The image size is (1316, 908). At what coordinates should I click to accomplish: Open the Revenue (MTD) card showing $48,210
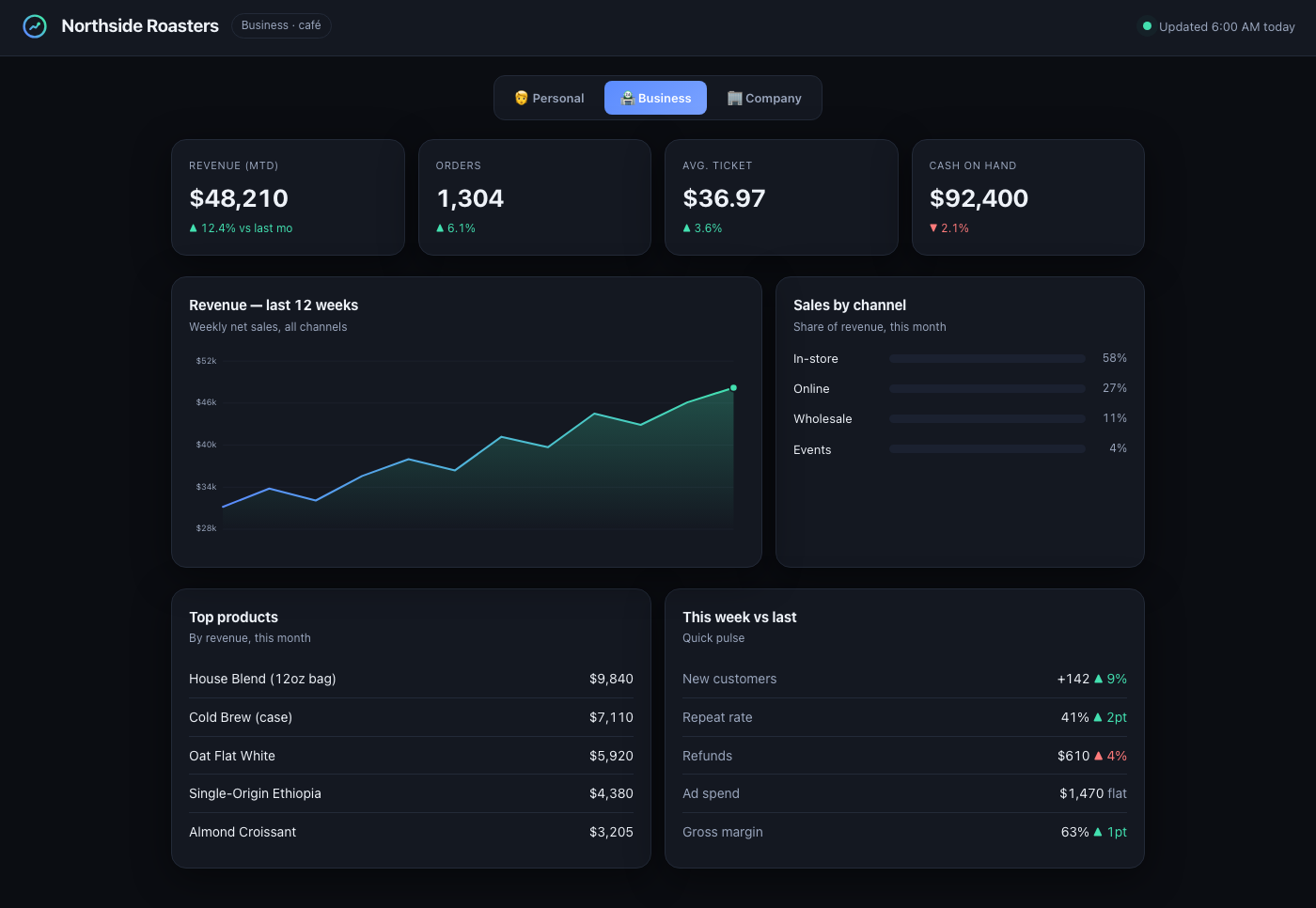pyautogui.click(x=288, y=197)
